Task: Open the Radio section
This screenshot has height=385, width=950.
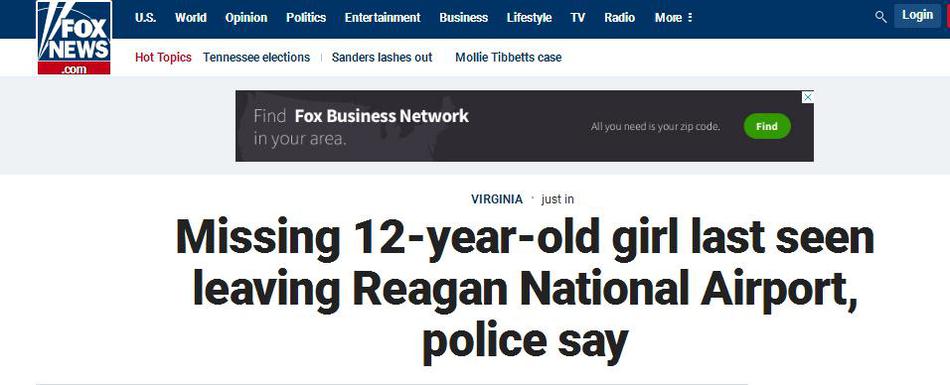Action: pos(619,18)
